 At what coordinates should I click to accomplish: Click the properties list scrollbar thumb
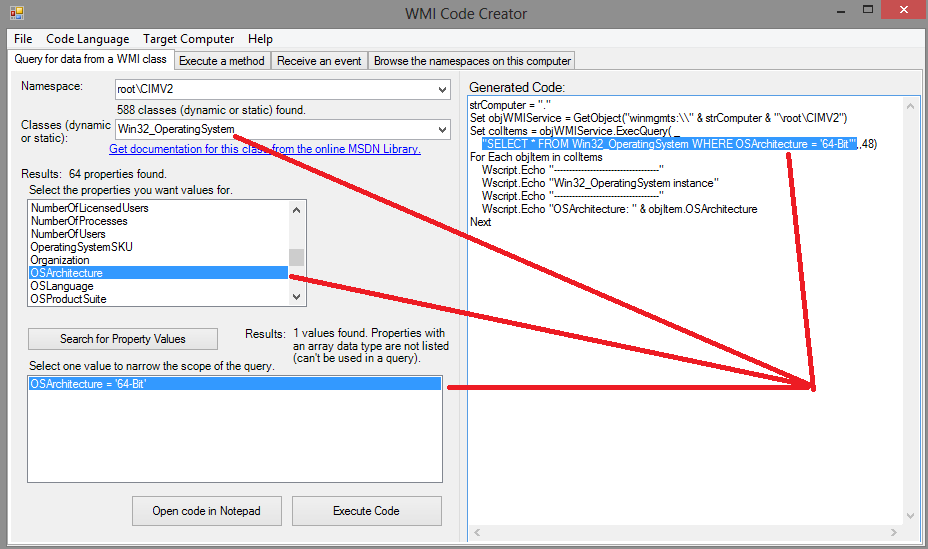[x=297, y=257]
